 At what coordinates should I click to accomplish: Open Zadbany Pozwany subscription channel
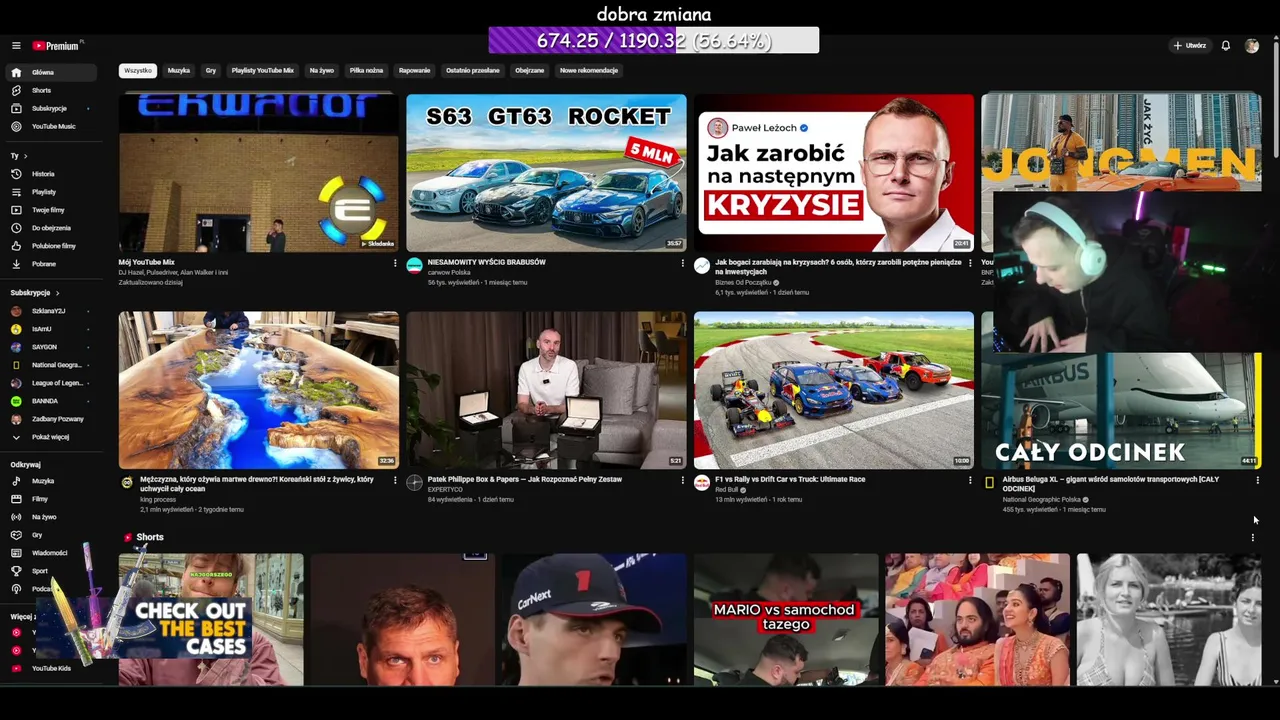[x=50, y=419]
